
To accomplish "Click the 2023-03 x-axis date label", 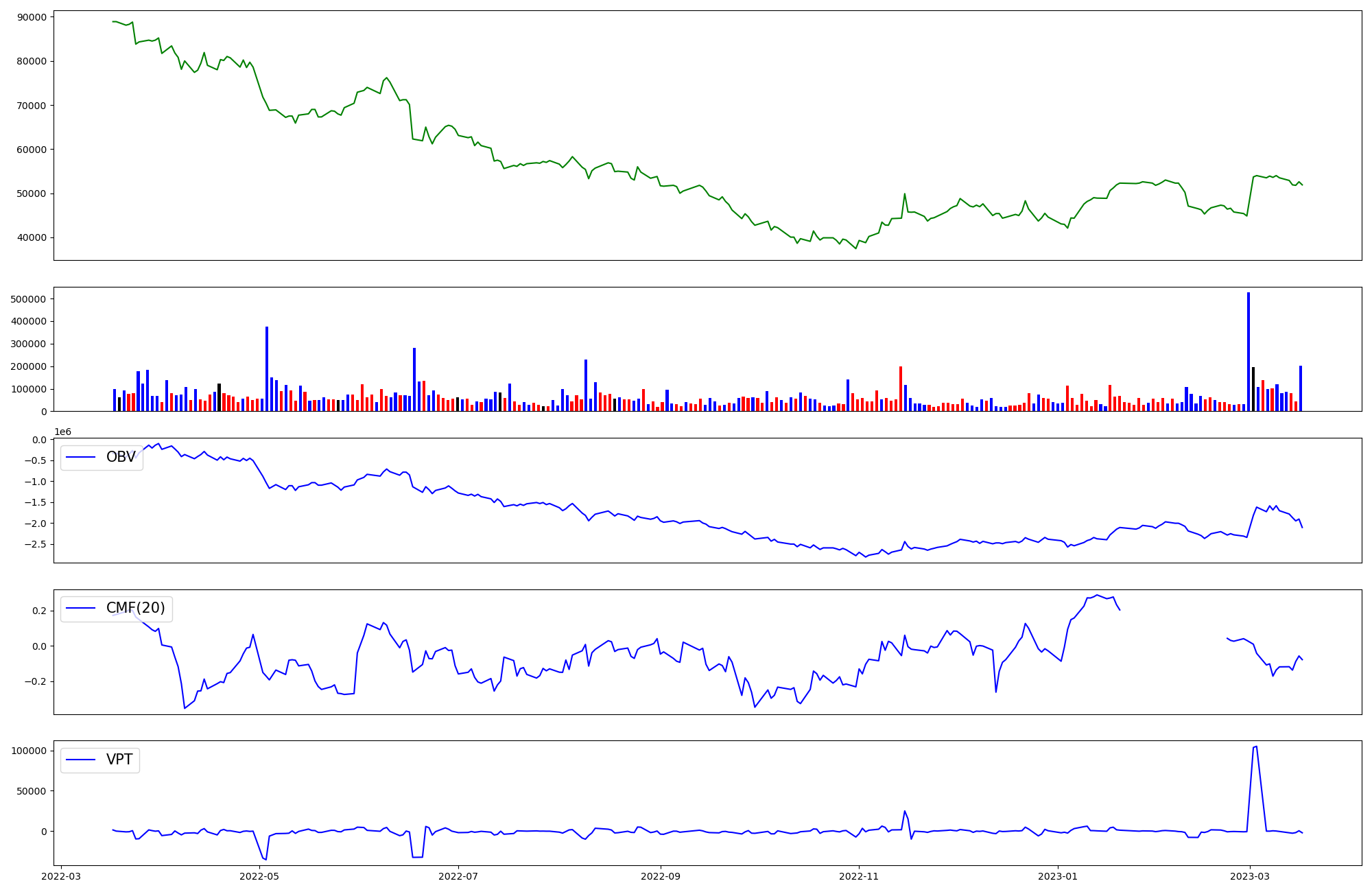I will click(1249, 876).
